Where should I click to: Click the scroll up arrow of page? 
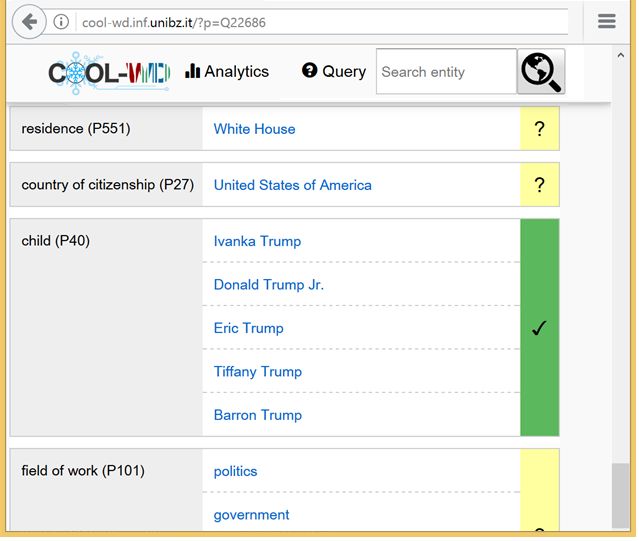pyautogui.click(x=621, y=55)
